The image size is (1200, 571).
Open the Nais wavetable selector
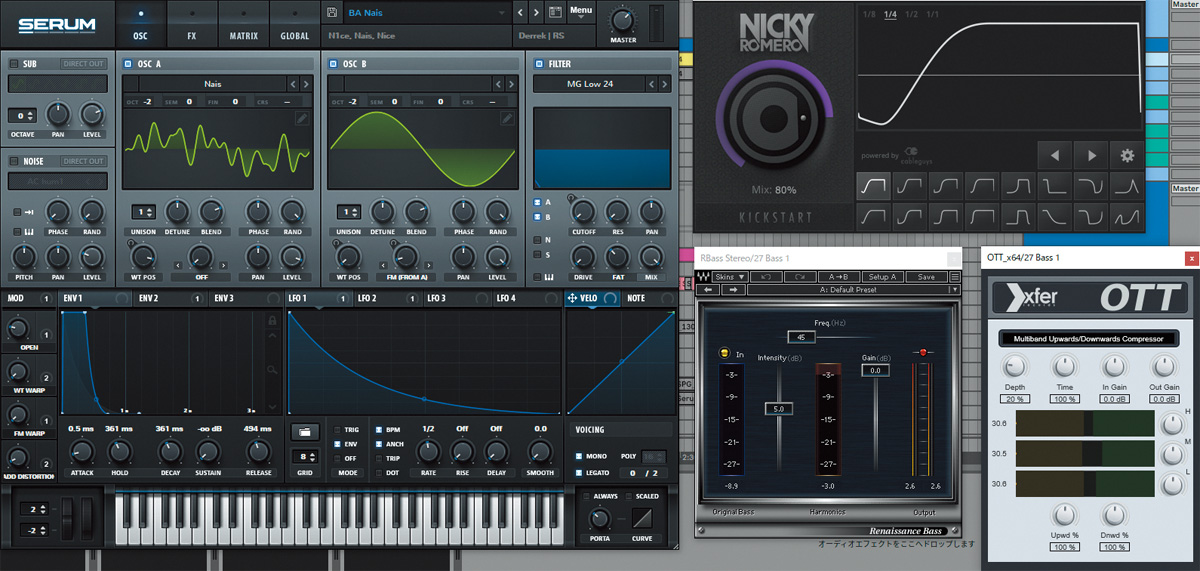[211, 84]
